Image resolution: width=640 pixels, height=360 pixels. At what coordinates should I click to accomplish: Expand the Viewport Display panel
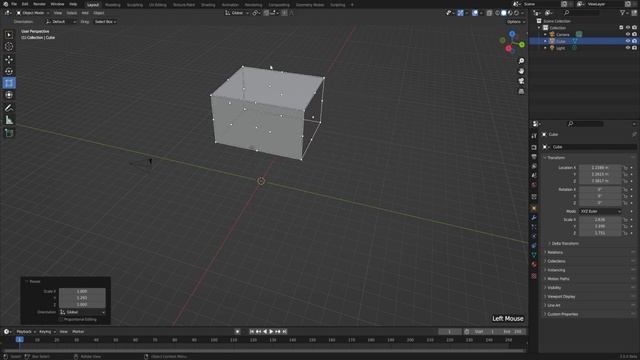pos(561,297)
